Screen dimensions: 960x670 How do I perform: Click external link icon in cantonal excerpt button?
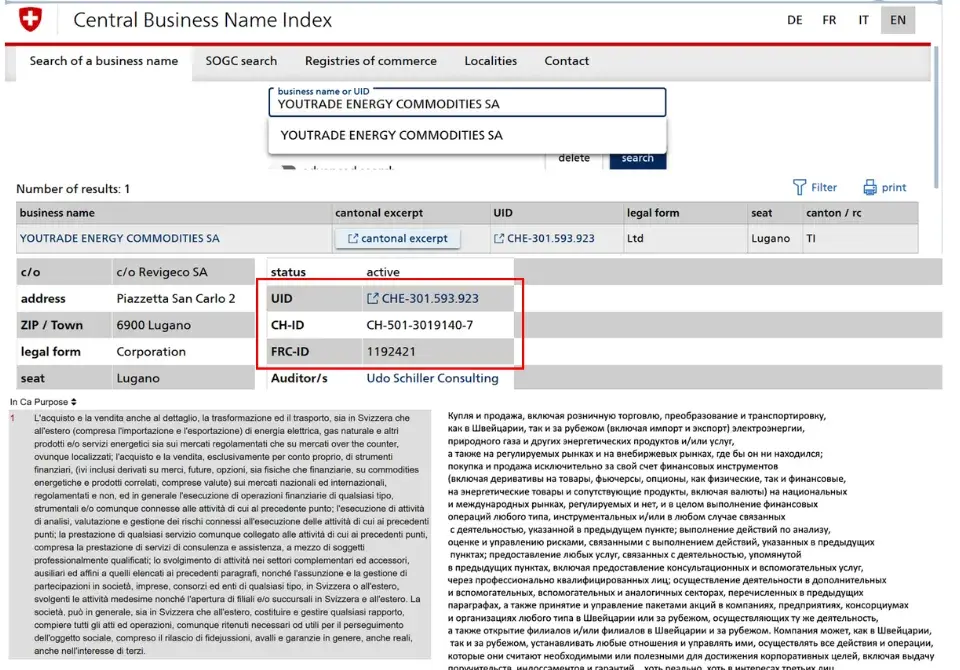tap(353, 238)
